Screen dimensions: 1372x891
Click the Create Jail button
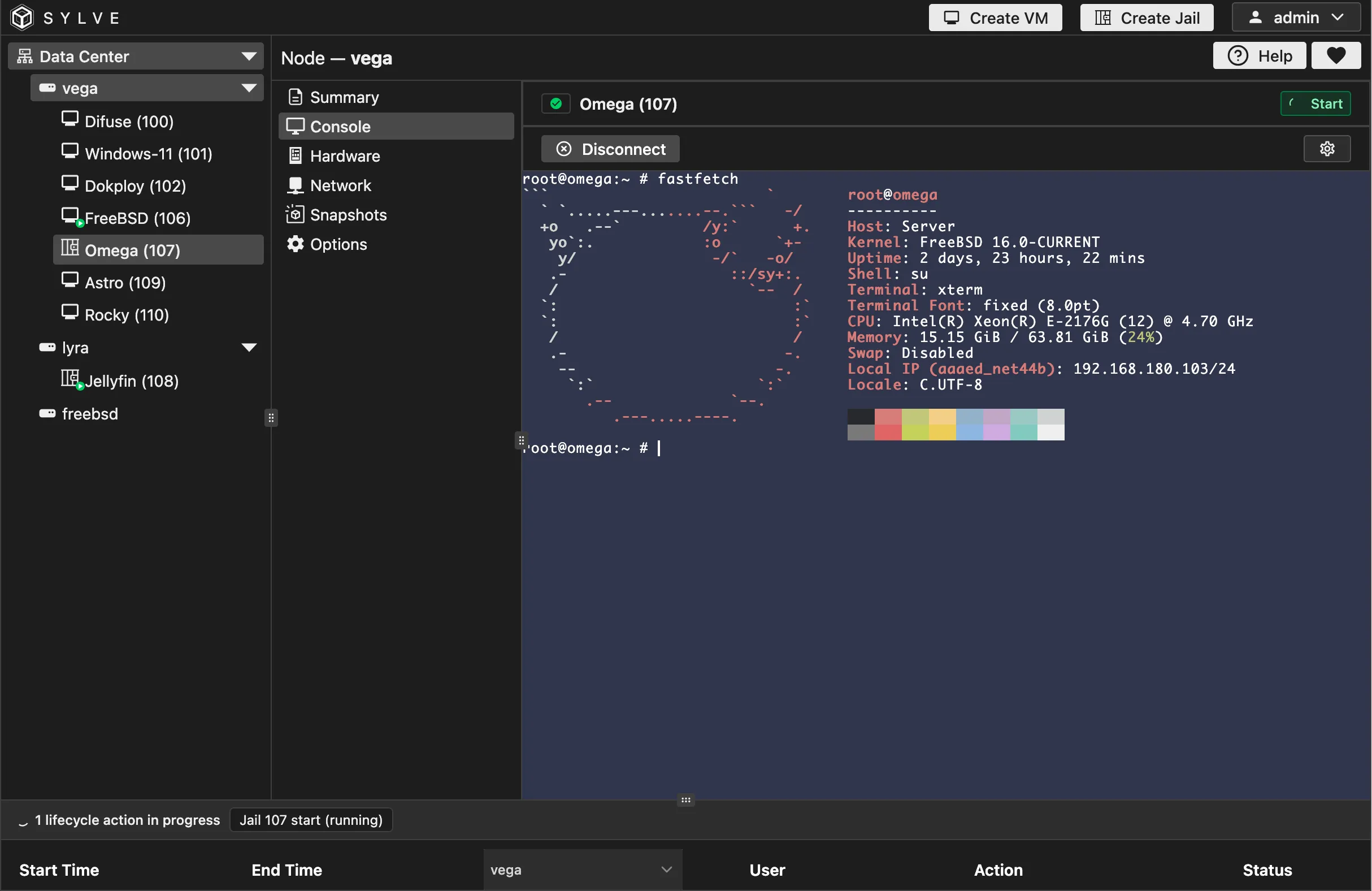click(x=1146, y=18)
